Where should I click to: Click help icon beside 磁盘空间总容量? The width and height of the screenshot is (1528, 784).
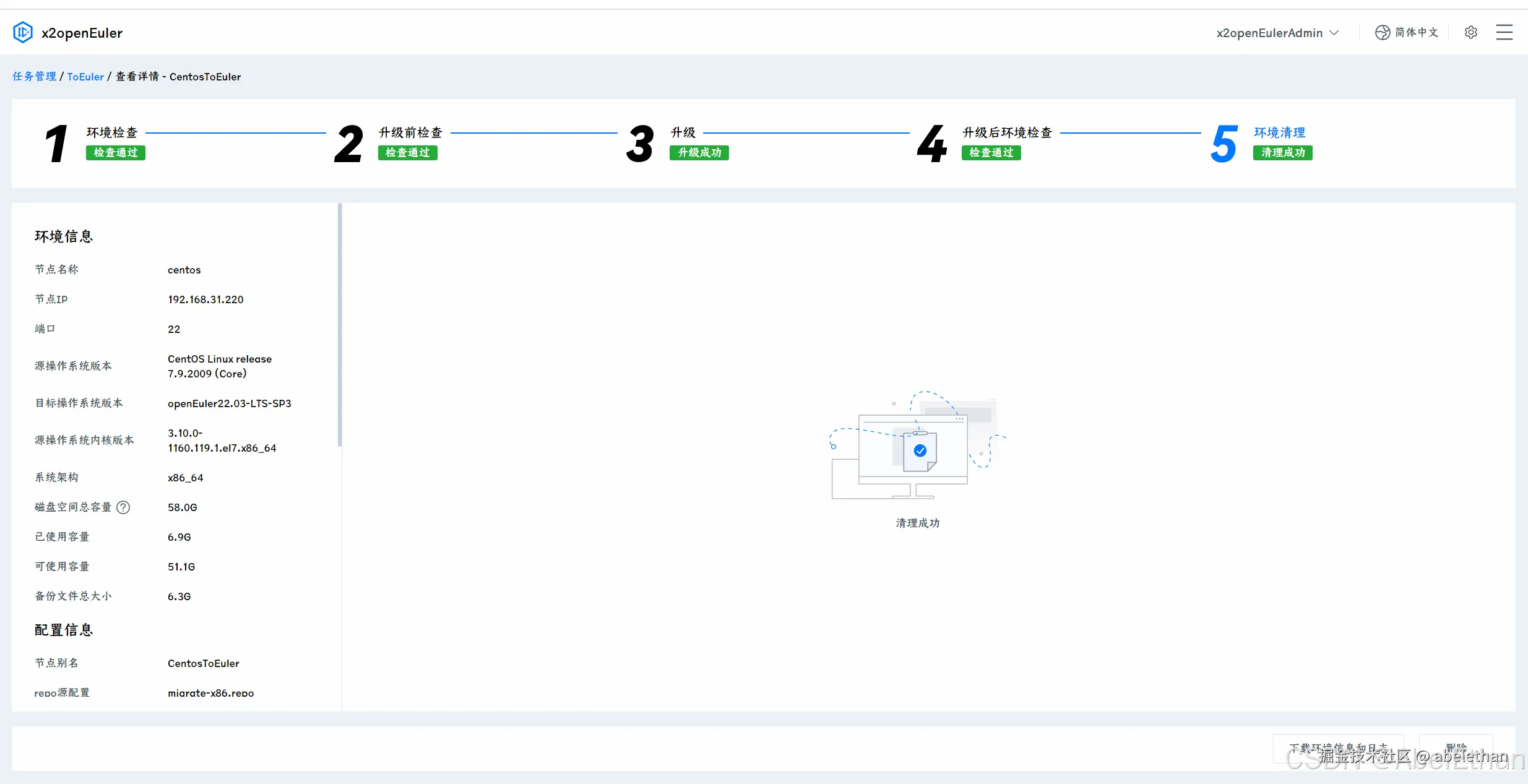point(123,507)
